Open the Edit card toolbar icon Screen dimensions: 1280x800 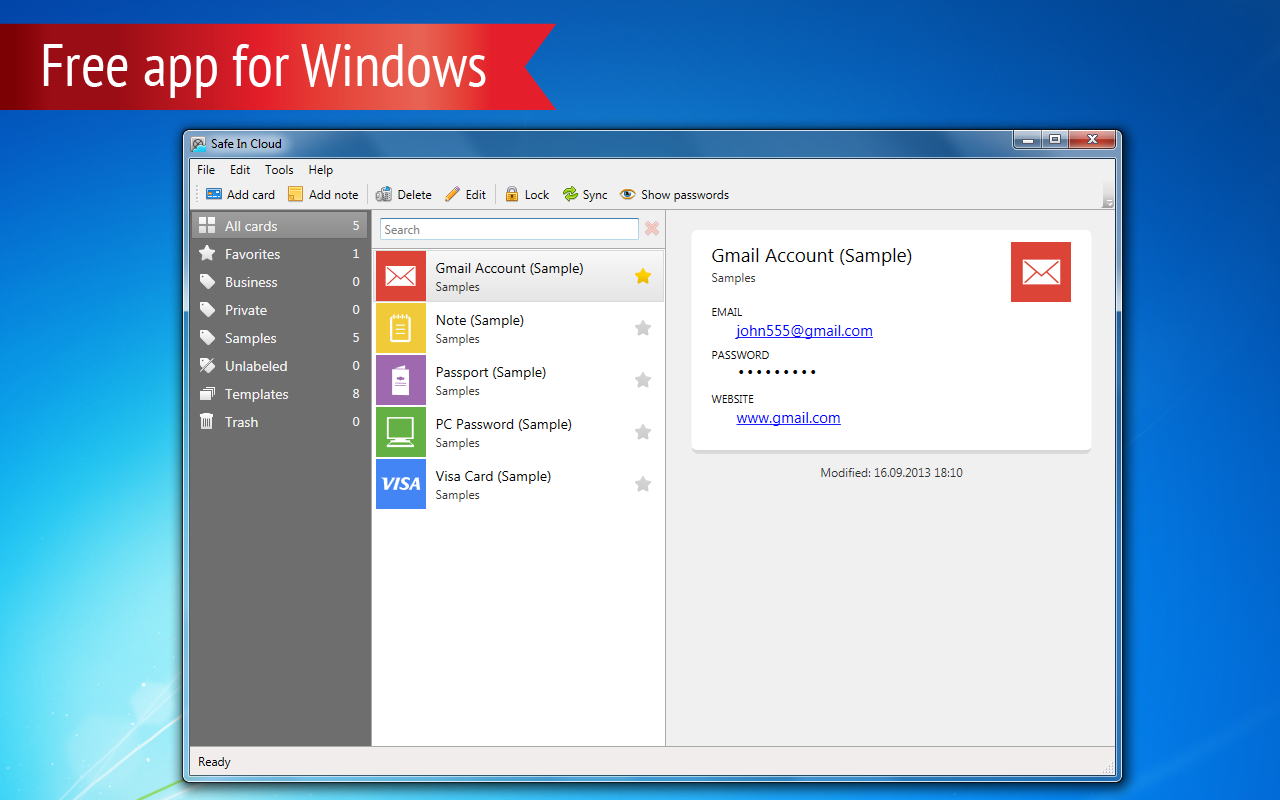[450, 194]
